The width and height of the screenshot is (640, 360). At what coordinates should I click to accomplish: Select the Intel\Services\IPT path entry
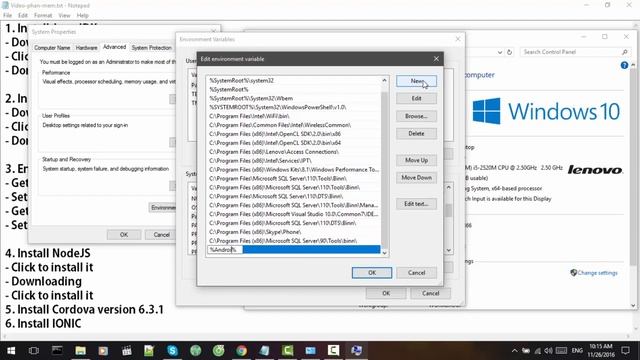click(x=293, y=161)
